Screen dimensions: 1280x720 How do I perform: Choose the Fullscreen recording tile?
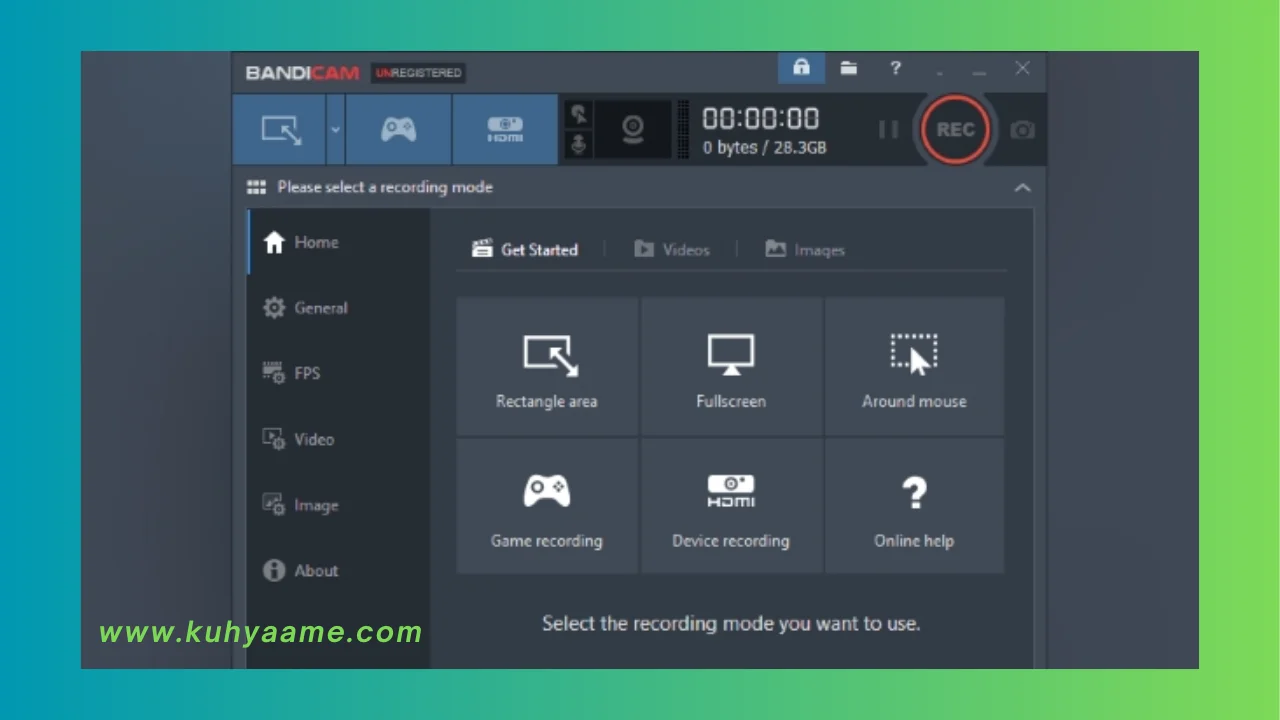731,366
